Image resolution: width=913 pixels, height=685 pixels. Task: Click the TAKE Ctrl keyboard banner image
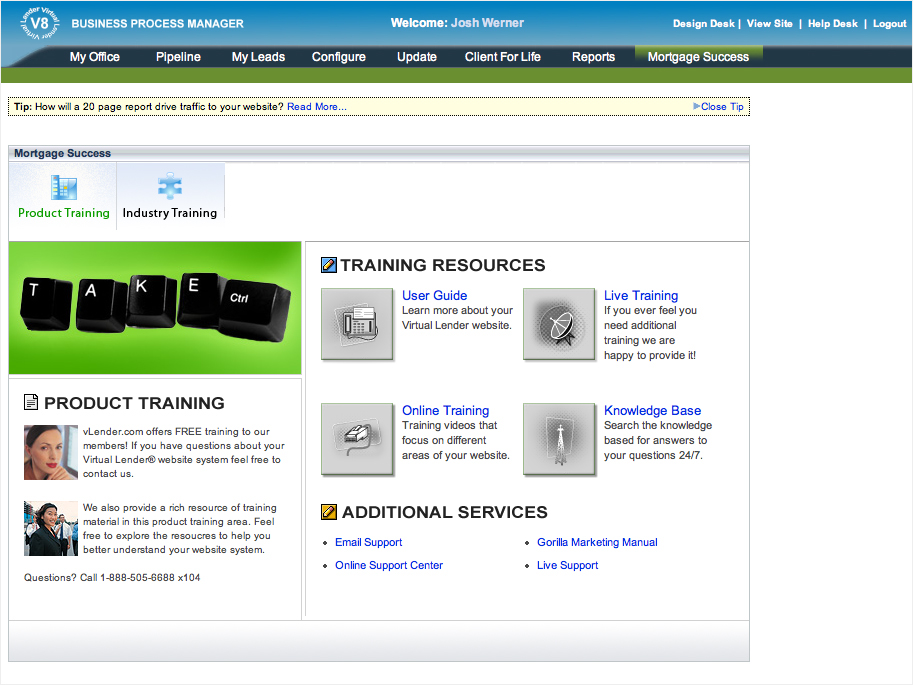(155, 308)
